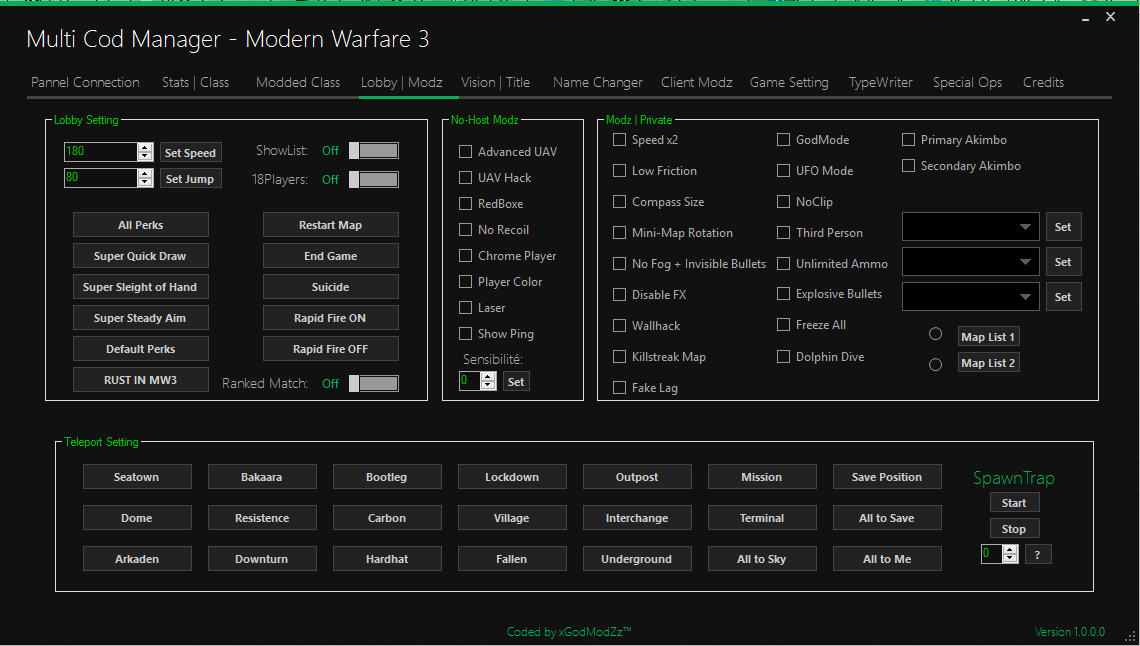This screenshot has width=1140, height=646.
Task: Click the SpawnTrap question mark help button
Action: (x=1038, y=554)
